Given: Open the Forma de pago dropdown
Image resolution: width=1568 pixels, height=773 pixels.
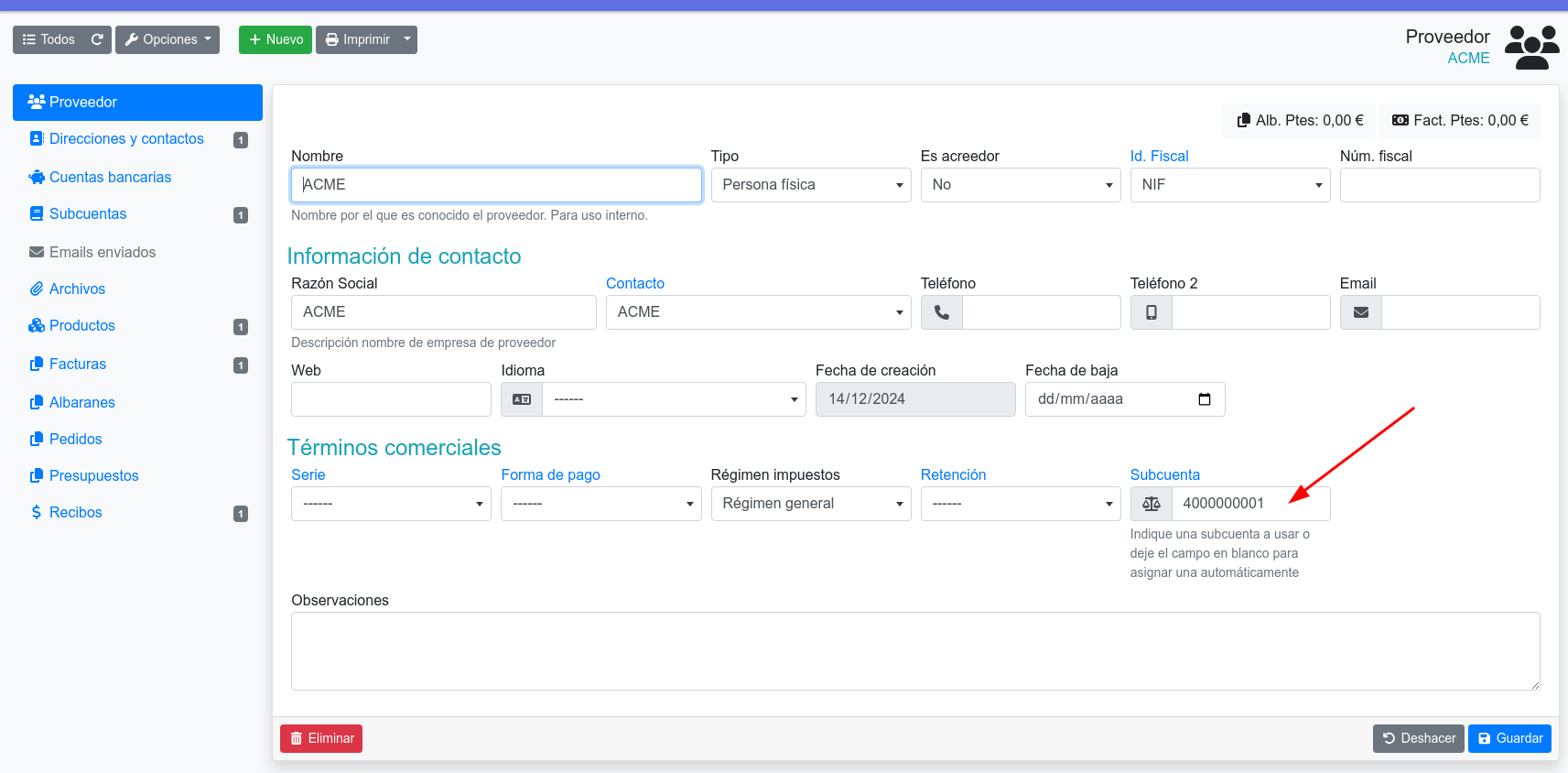Looking at the screenshot, I should point(600,504).
